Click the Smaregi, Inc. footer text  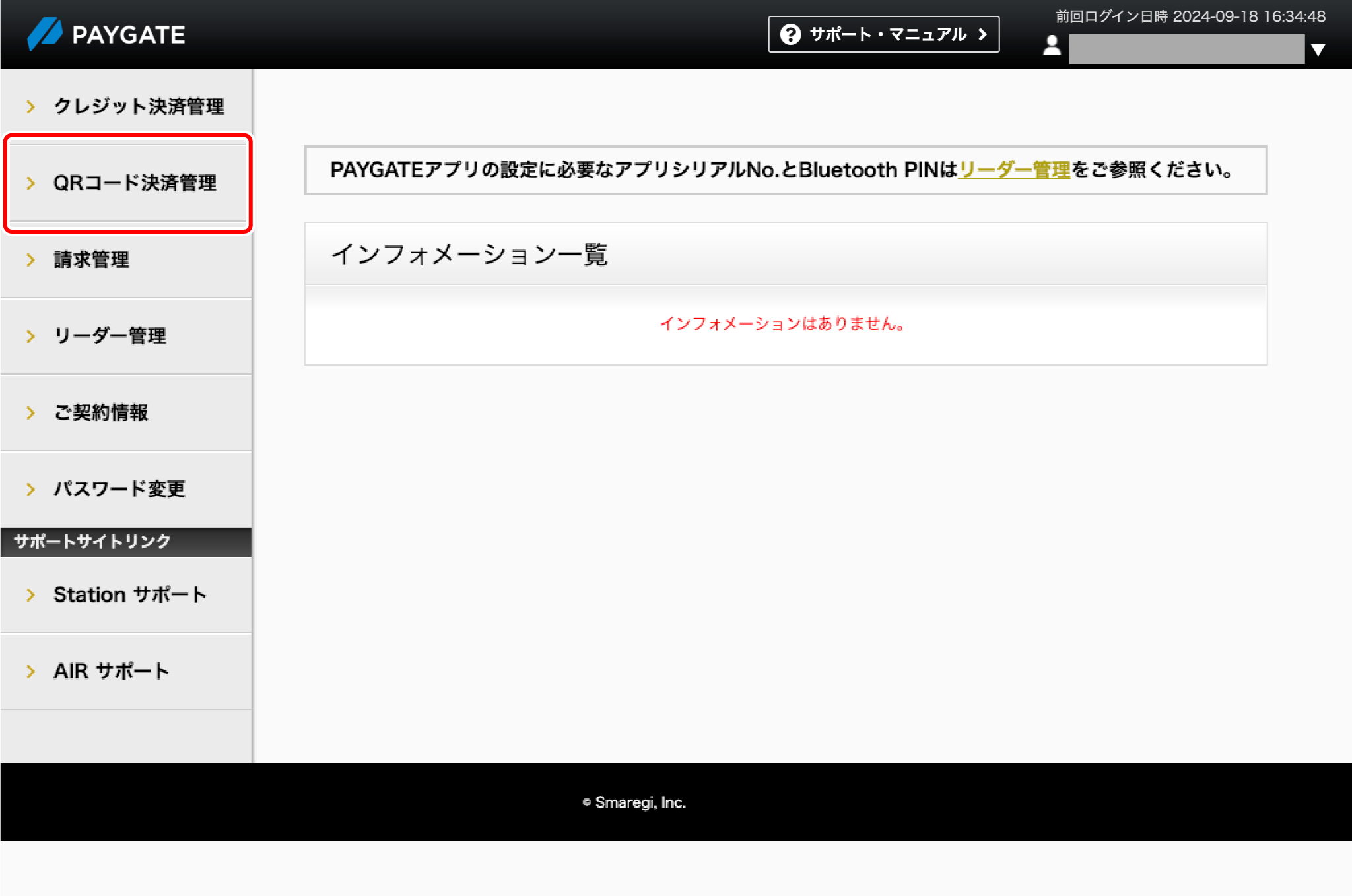point(636,802)
